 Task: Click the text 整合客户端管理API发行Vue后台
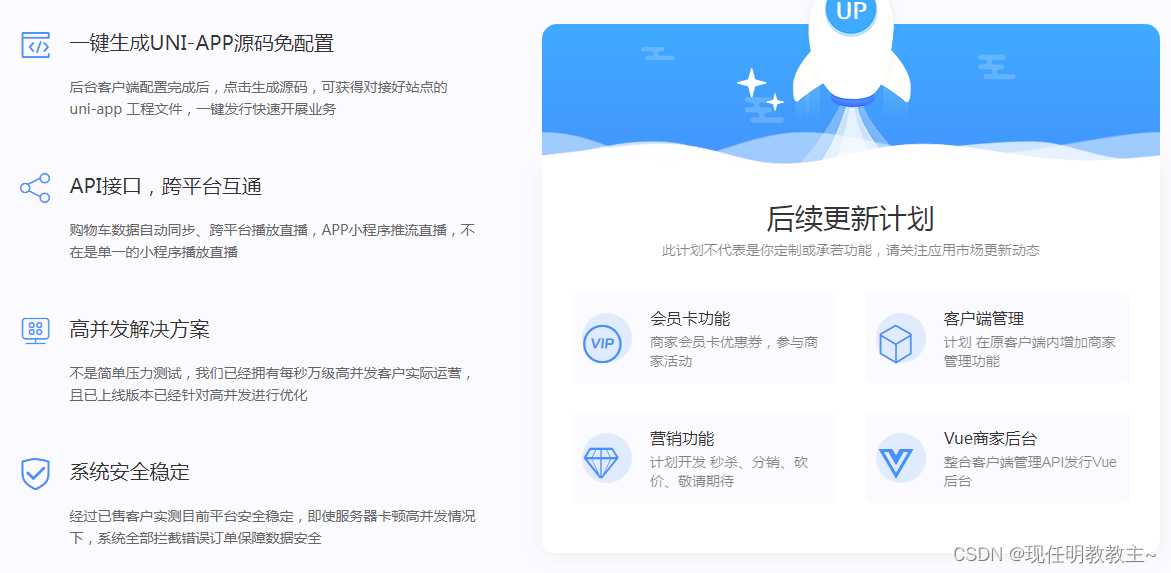coord(1031,471)
